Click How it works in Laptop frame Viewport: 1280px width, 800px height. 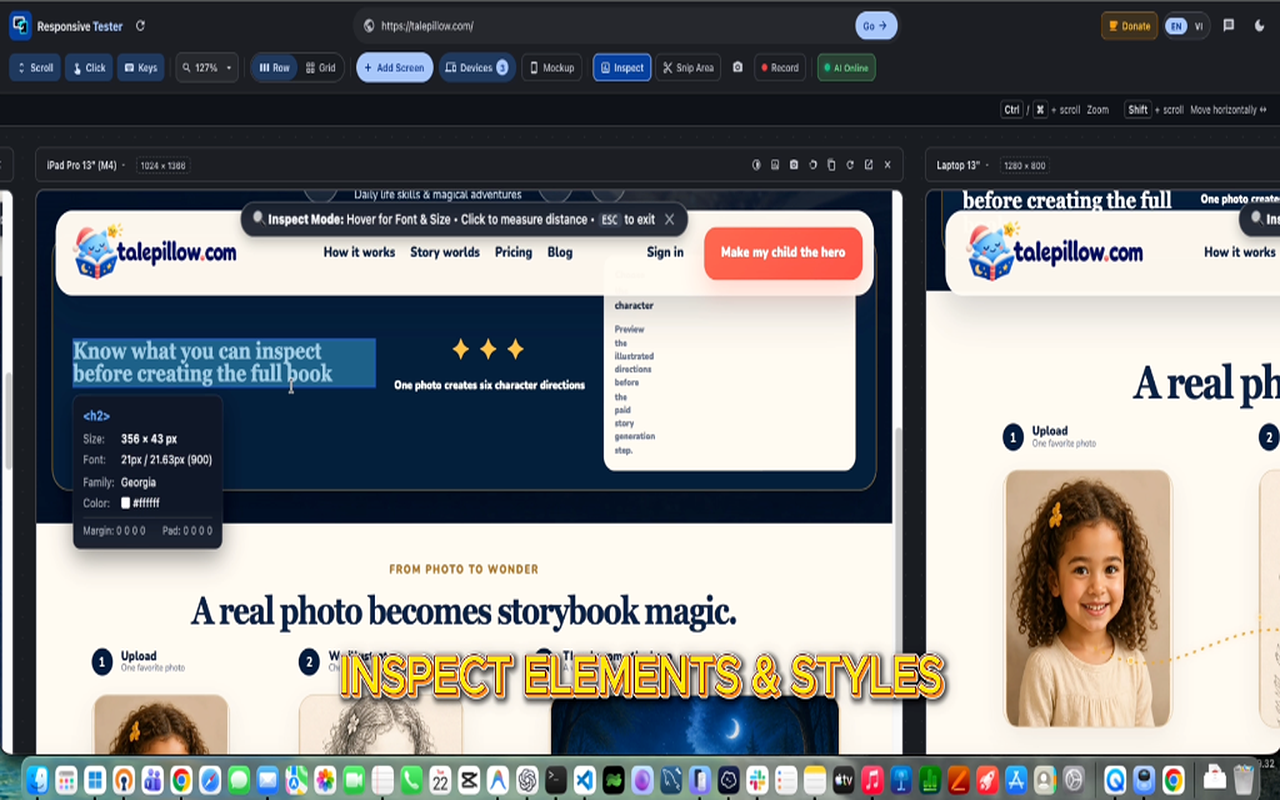(x=1240, y=252)
